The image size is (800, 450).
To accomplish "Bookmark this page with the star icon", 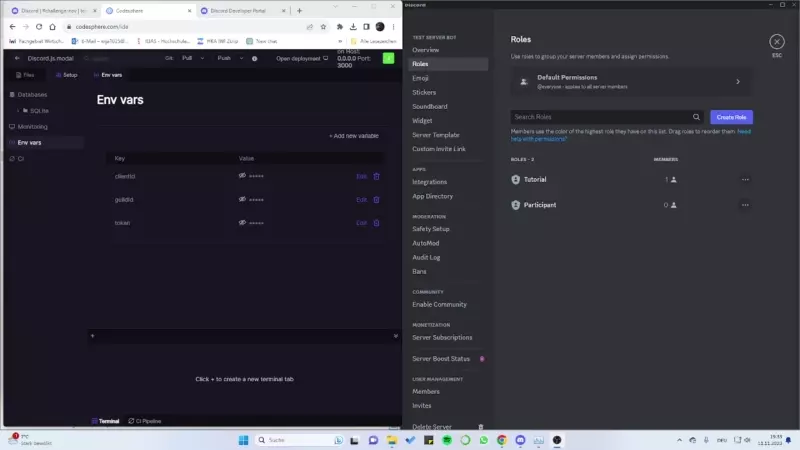I will point(324,27).
